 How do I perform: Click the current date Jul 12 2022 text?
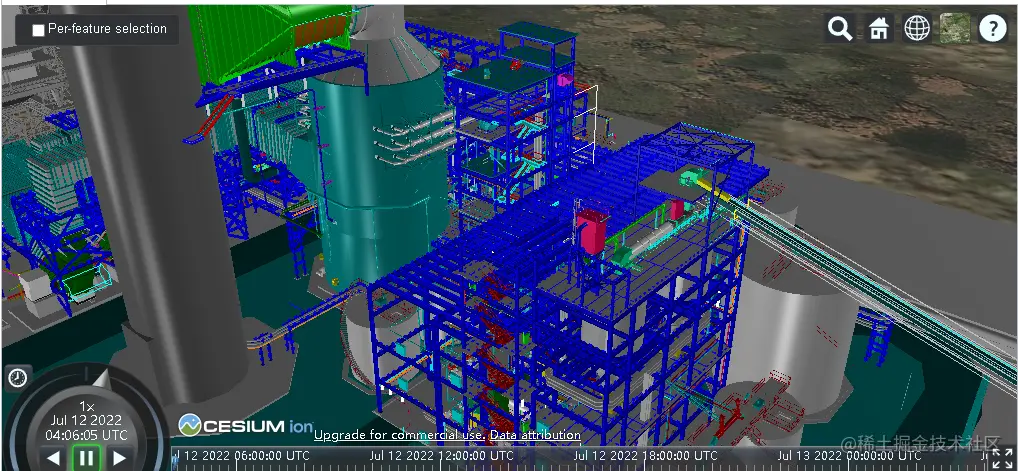pos(86,420)
